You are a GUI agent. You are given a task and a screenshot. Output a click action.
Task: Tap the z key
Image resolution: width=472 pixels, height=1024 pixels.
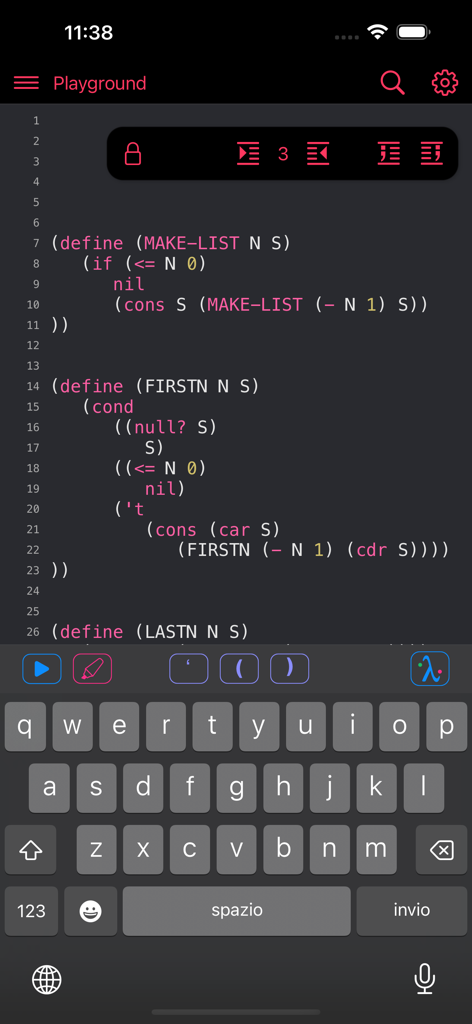[x=96, y=849]
